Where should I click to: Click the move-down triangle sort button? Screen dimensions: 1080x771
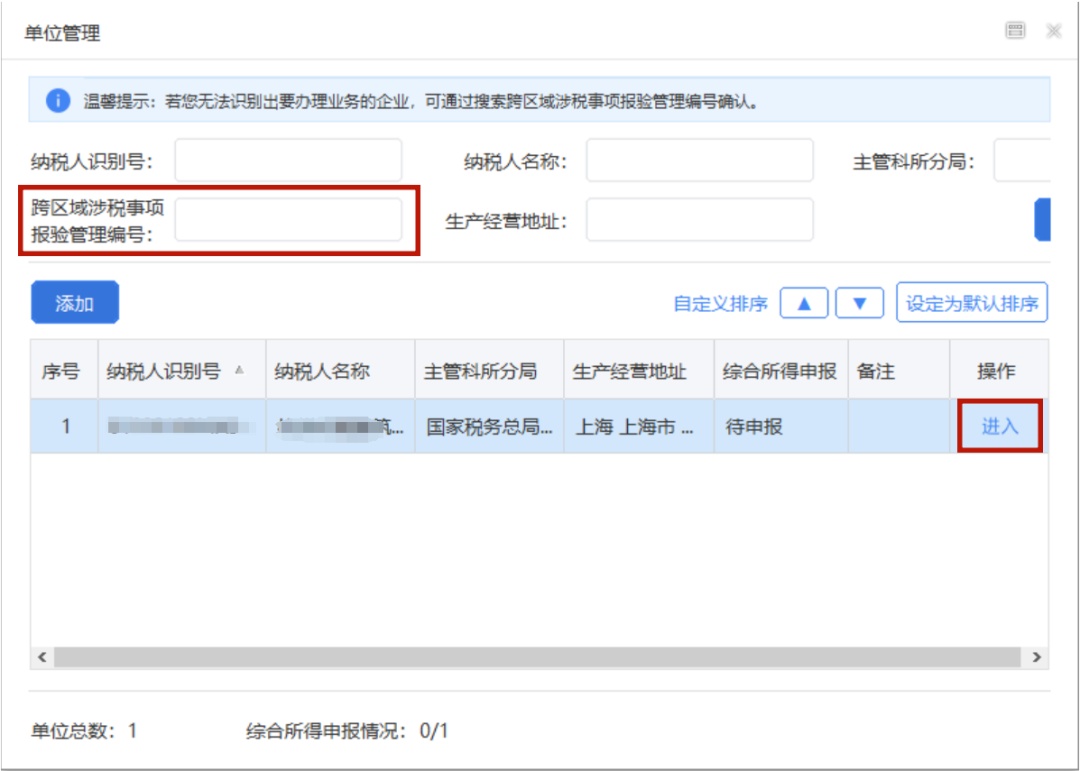859,303
